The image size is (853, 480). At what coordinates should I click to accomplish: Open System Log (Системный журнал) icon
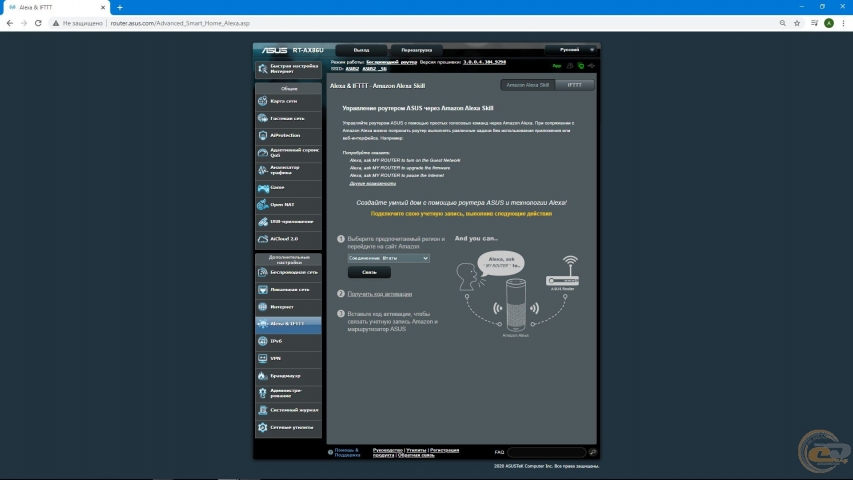point(263,410)
